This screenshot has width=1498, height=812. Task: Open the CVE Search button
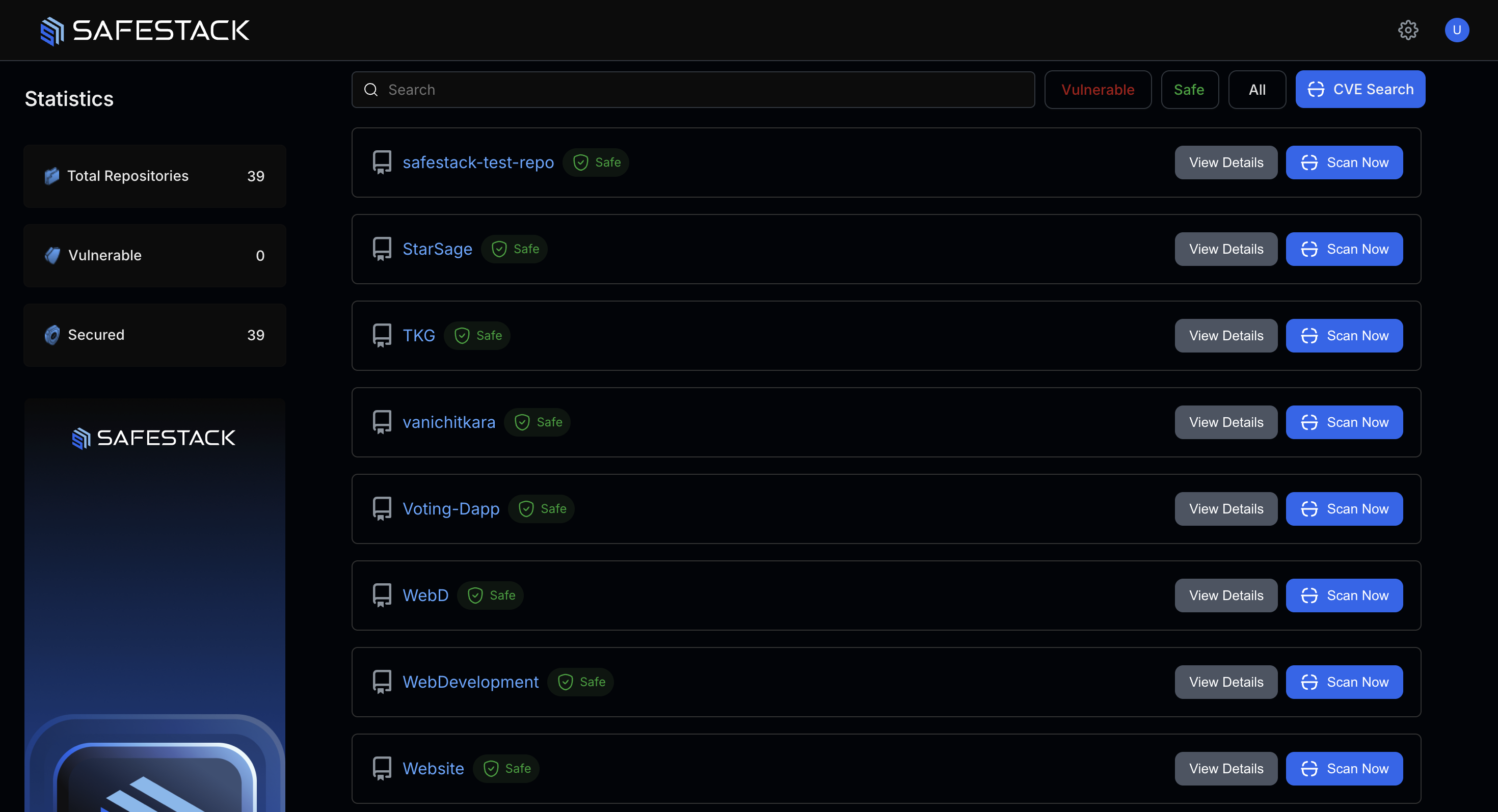coord(1359,90)
